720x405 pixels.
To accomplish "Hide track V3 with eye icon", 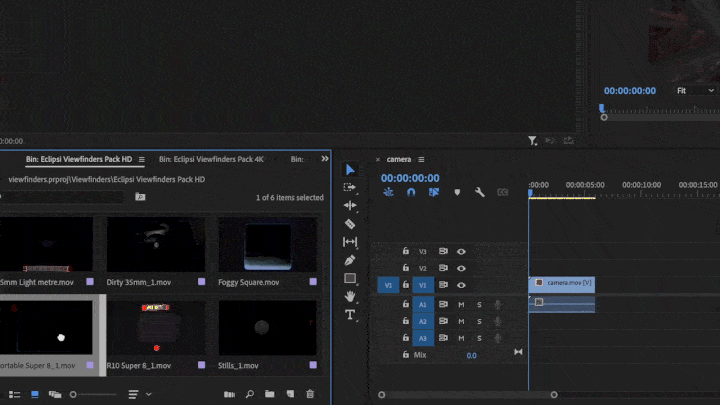I will tap(461, 251).
